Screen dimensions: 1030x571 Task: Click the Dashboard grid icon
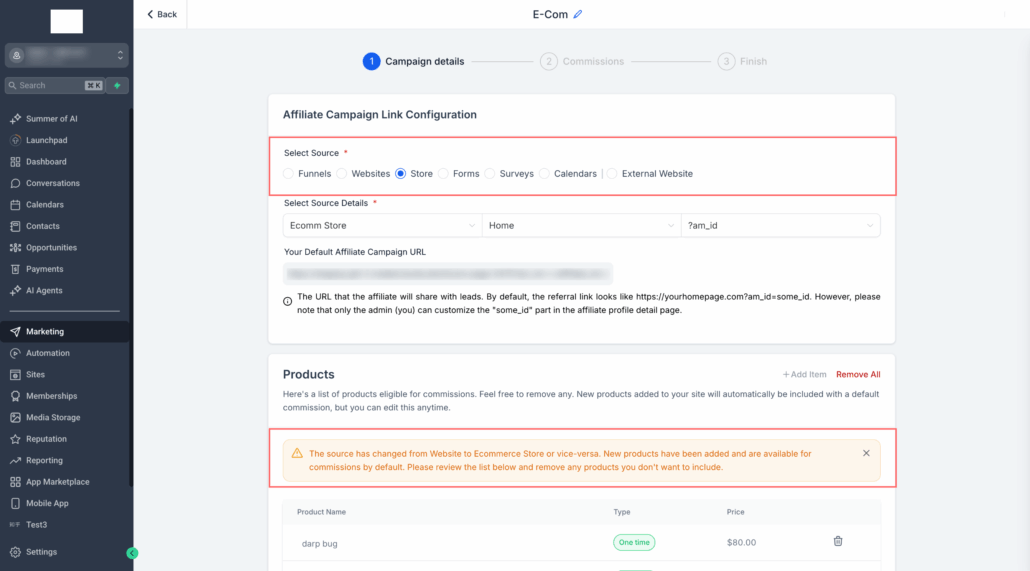[15, 162]
